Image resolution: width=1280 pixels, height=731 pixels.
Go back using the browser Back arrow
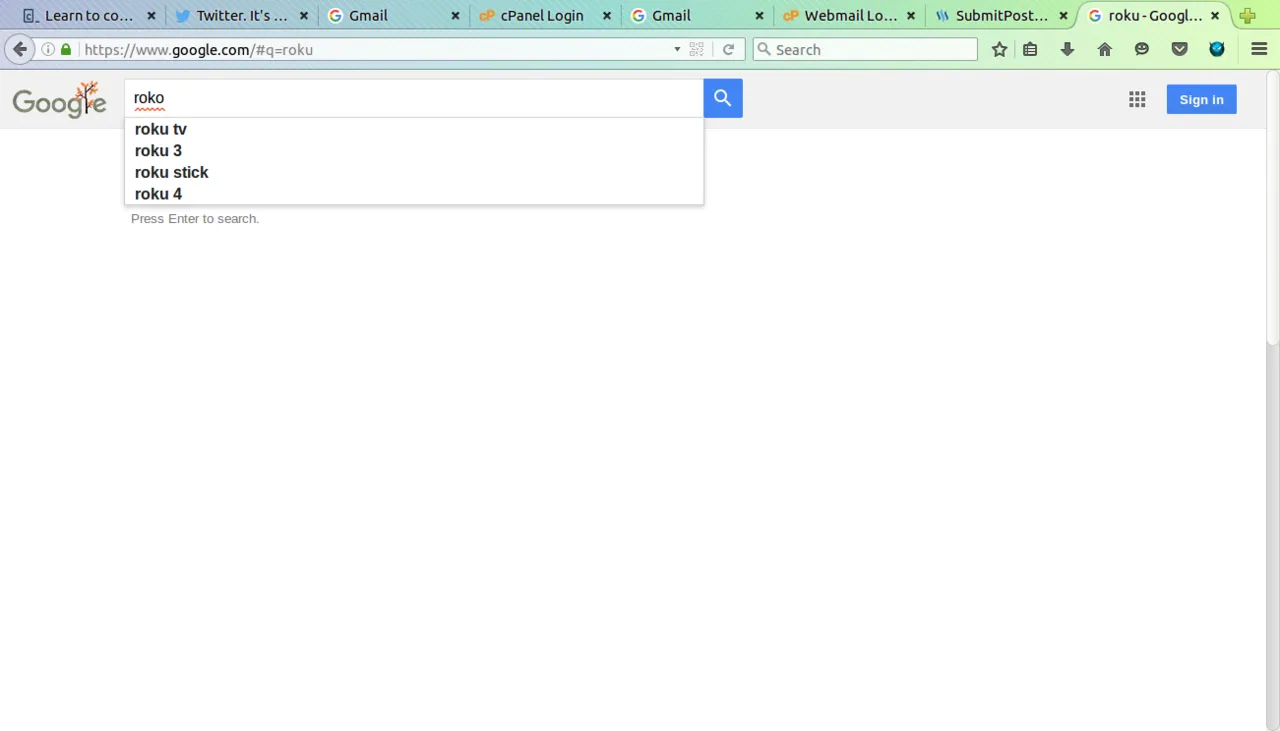(20, 49)
